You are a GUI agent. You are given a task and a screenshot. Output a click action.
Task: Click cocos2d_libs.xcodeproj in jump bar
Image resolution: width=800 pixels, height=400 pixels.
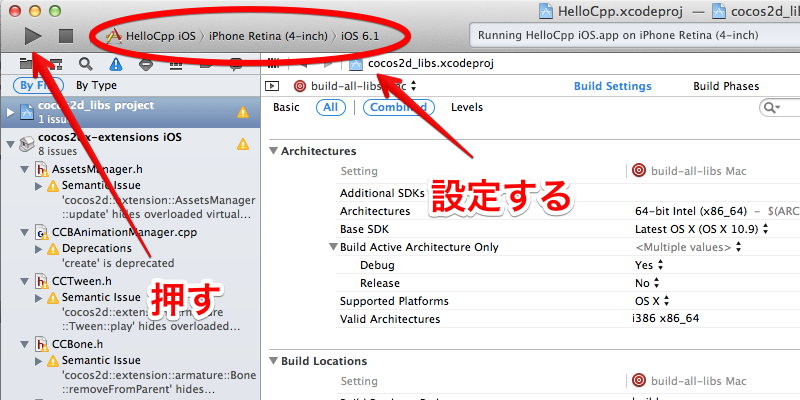point(431,64)
